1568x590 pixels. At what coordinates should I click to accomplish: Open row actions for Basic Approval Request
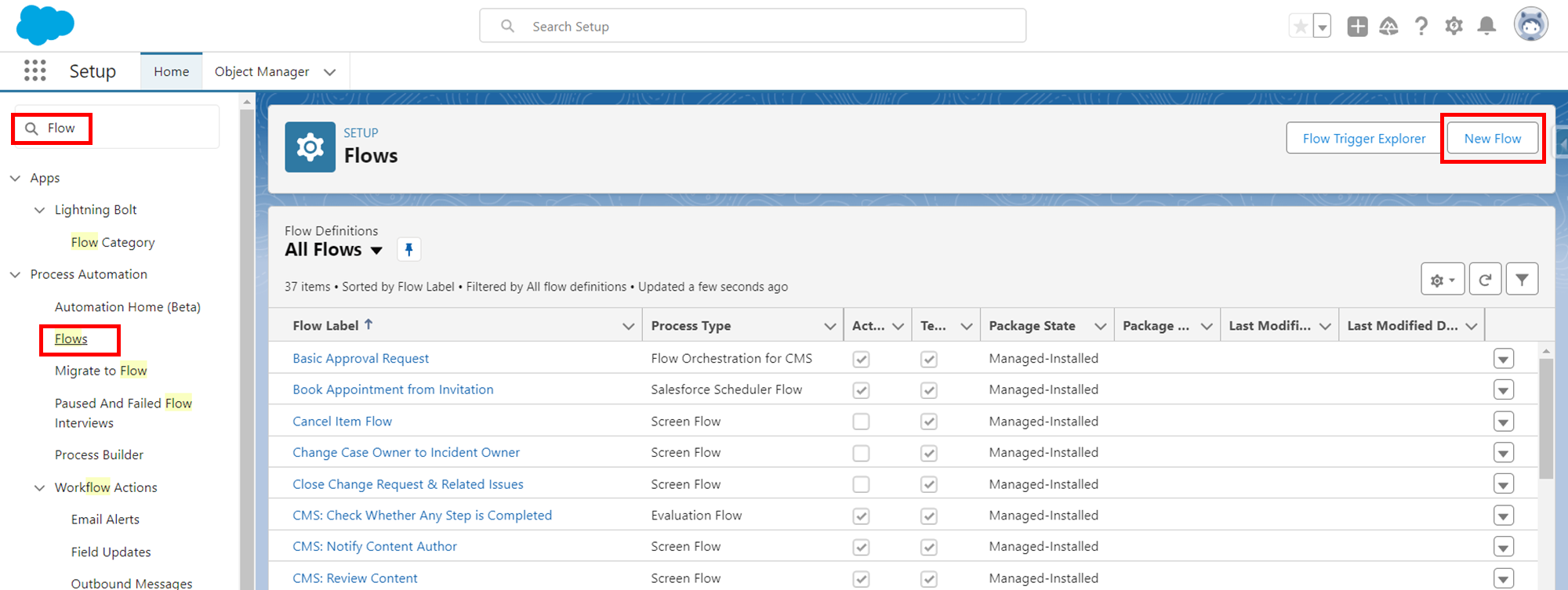click(1503, 359)
